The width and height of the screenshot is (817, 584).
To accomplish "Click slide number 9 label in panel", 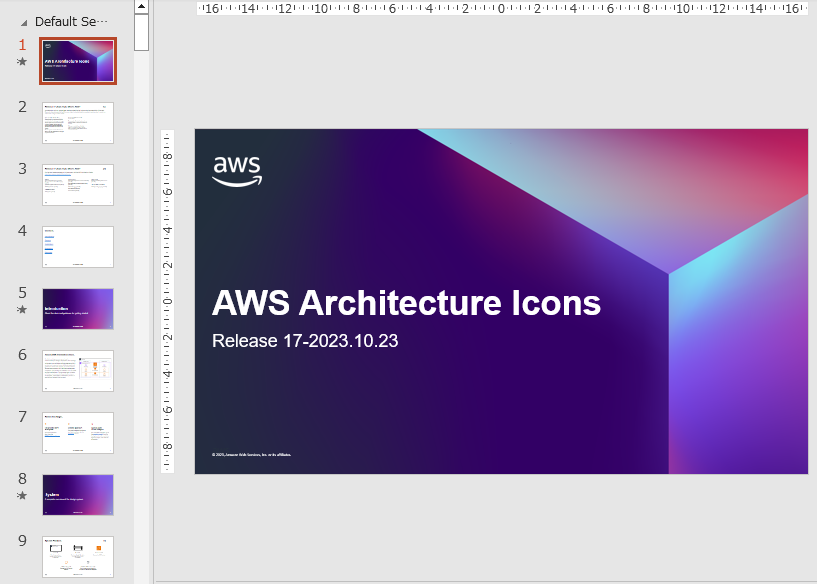I will click(x=22, y=541).
